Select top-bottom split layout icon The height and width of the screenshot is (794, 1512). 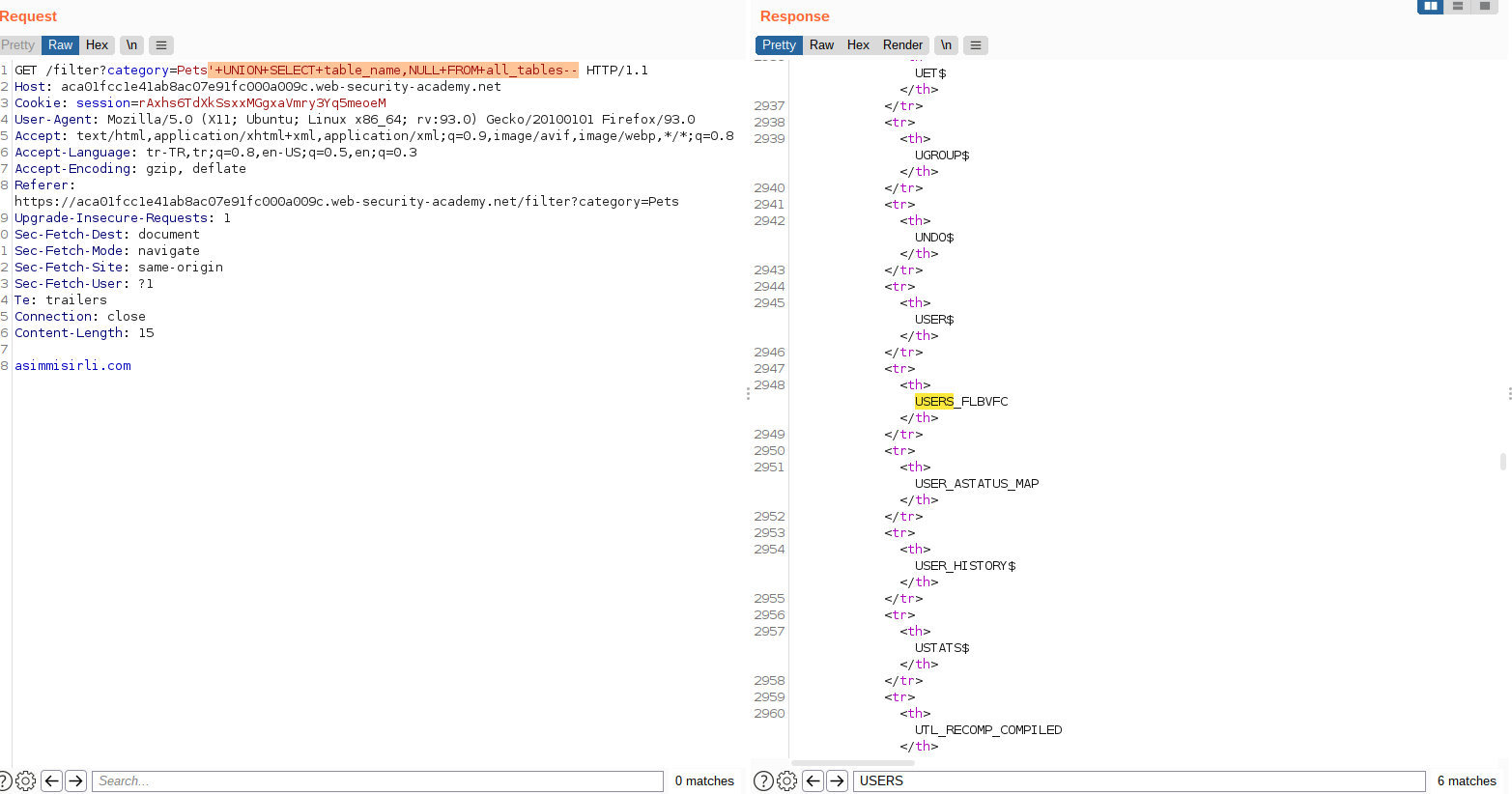tap(1458, 7)
